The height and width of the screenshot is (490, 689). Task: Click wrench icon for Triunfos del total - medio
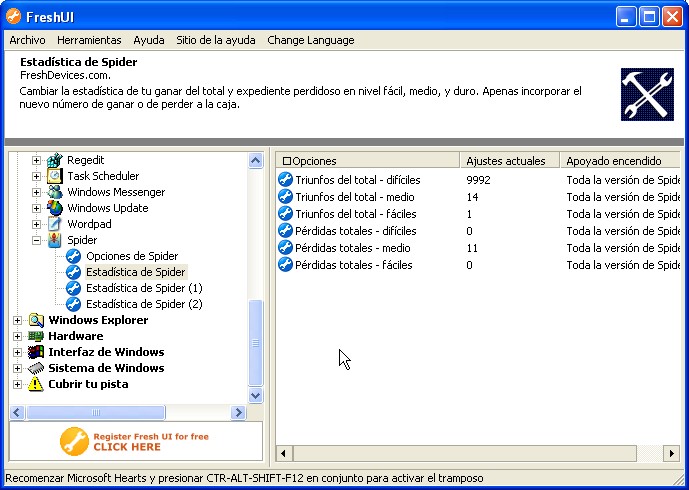(x=285, y=197)
